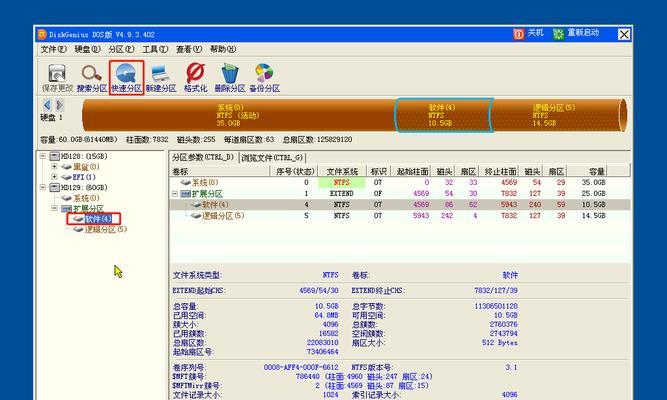Open the 硬盘(D) menu
The image size is (667, 400).
coord(87,49)
